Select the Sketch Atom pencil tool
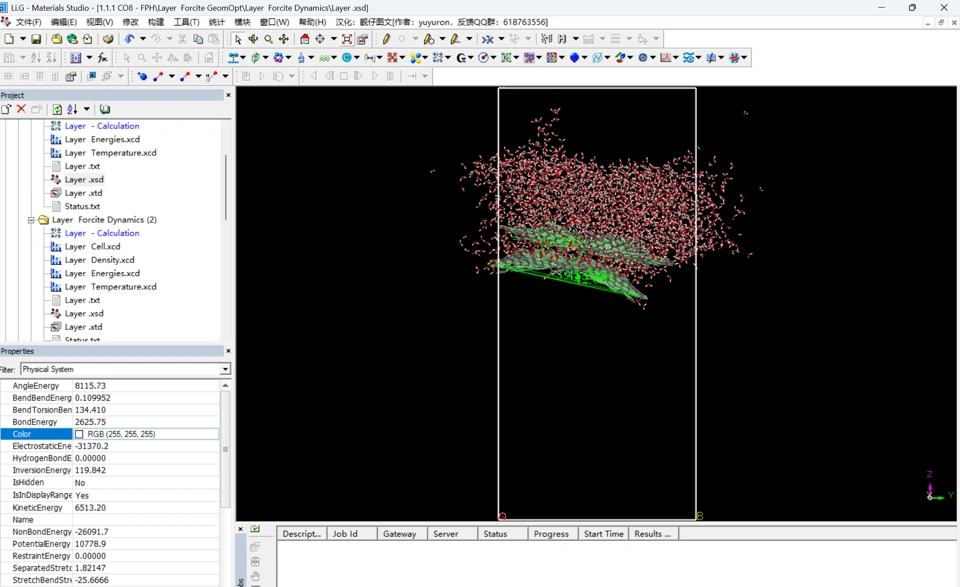The image size is (960, 587). coord(386,39)
